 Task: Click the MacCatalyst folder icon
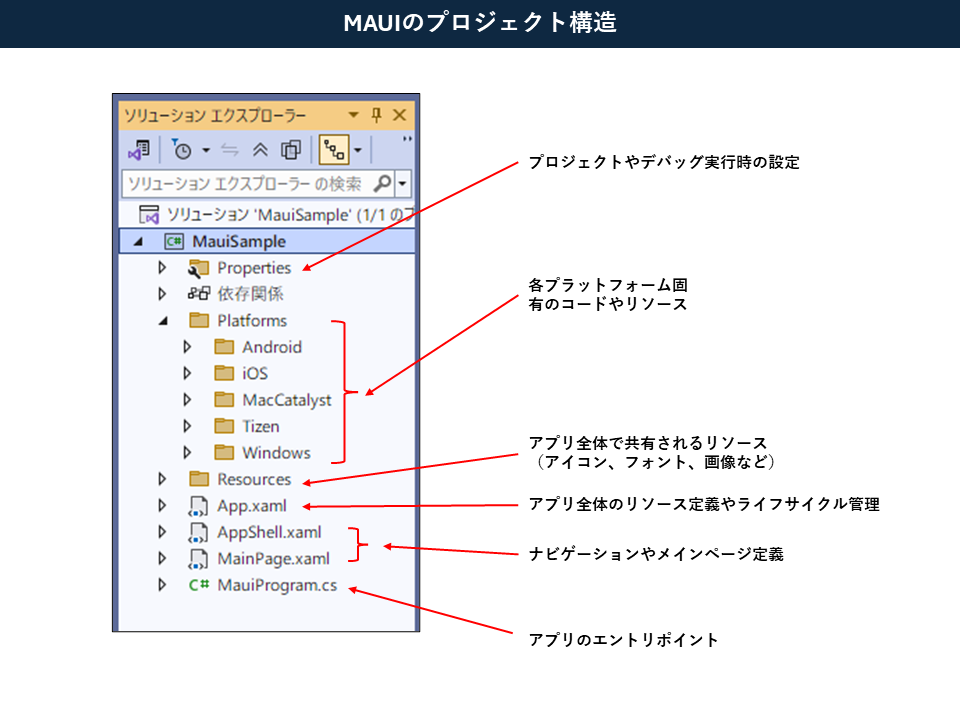224,399
